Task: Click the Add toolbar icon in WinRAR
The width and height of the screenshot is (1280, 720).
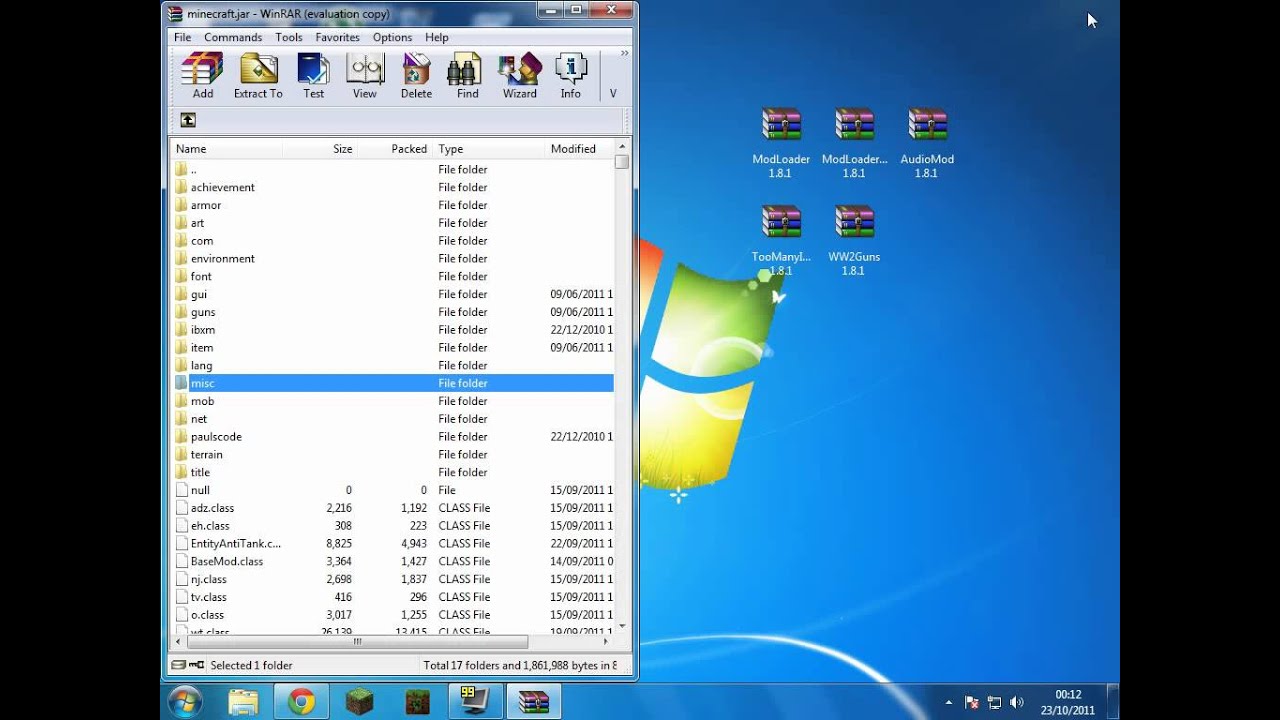Action: click(x=203, y=76)
